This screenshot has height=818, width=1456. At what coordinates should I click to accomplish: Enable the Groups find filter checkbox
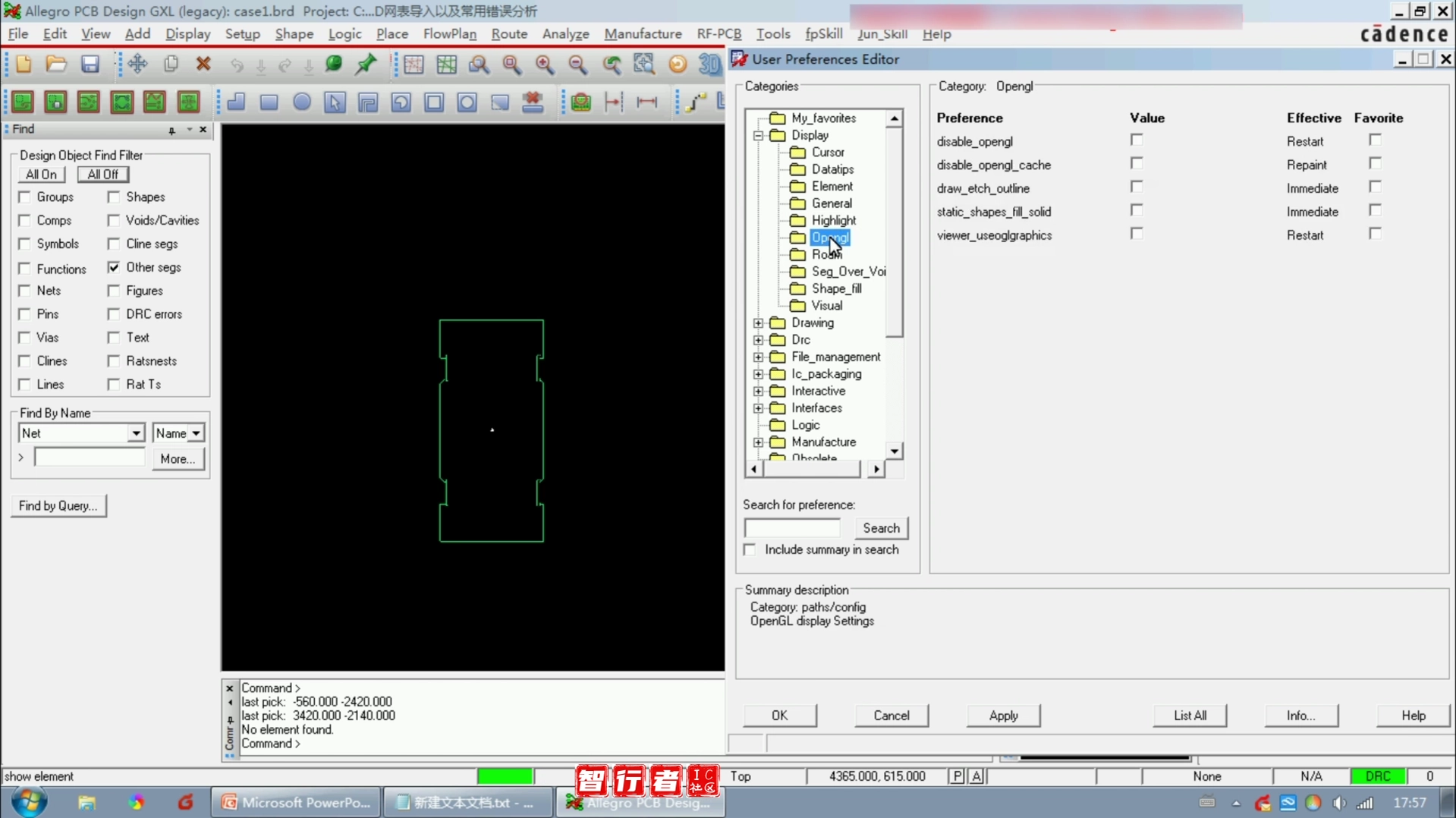coord(25,197)
